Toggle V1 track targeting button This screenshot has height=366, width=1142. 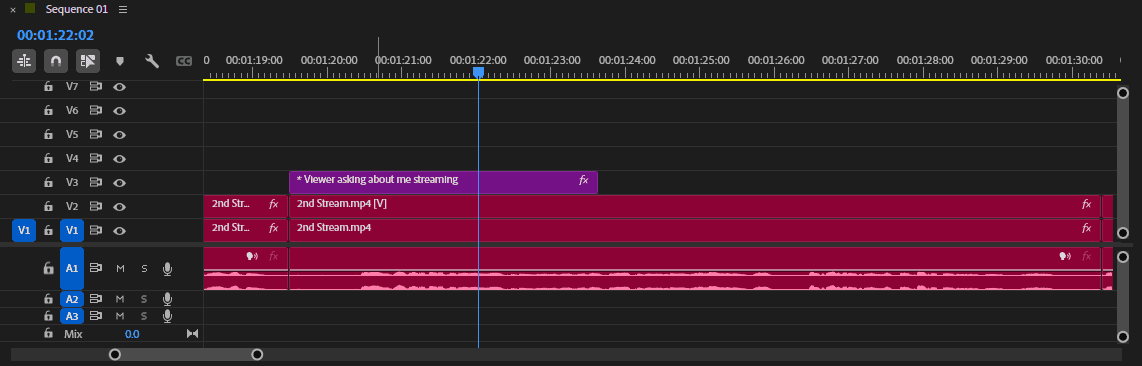click(x=72, y=231)
